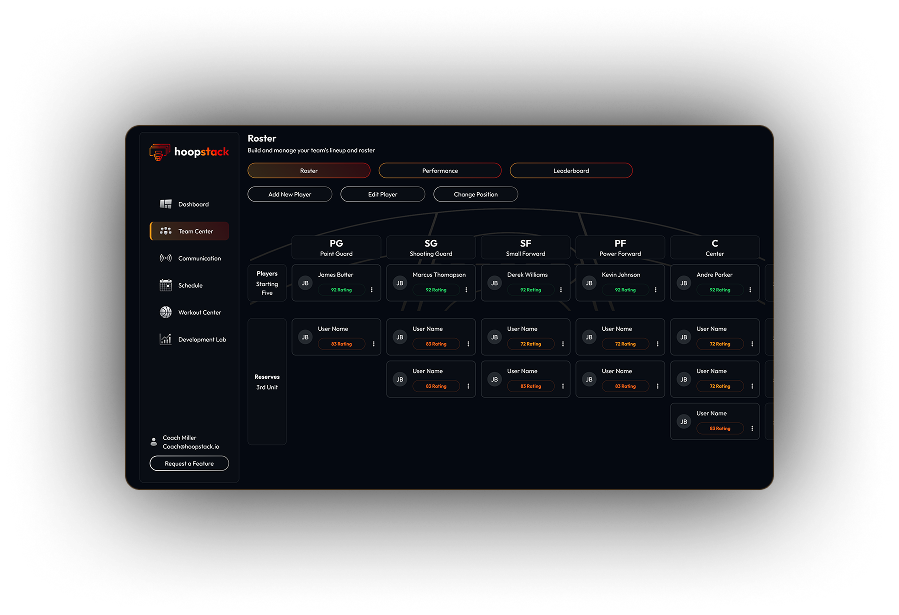Click avatar of PF reserve with 72 Rating
Image resolution: width=899 pixels, height=615 pixels.
(x=589, y=337)
